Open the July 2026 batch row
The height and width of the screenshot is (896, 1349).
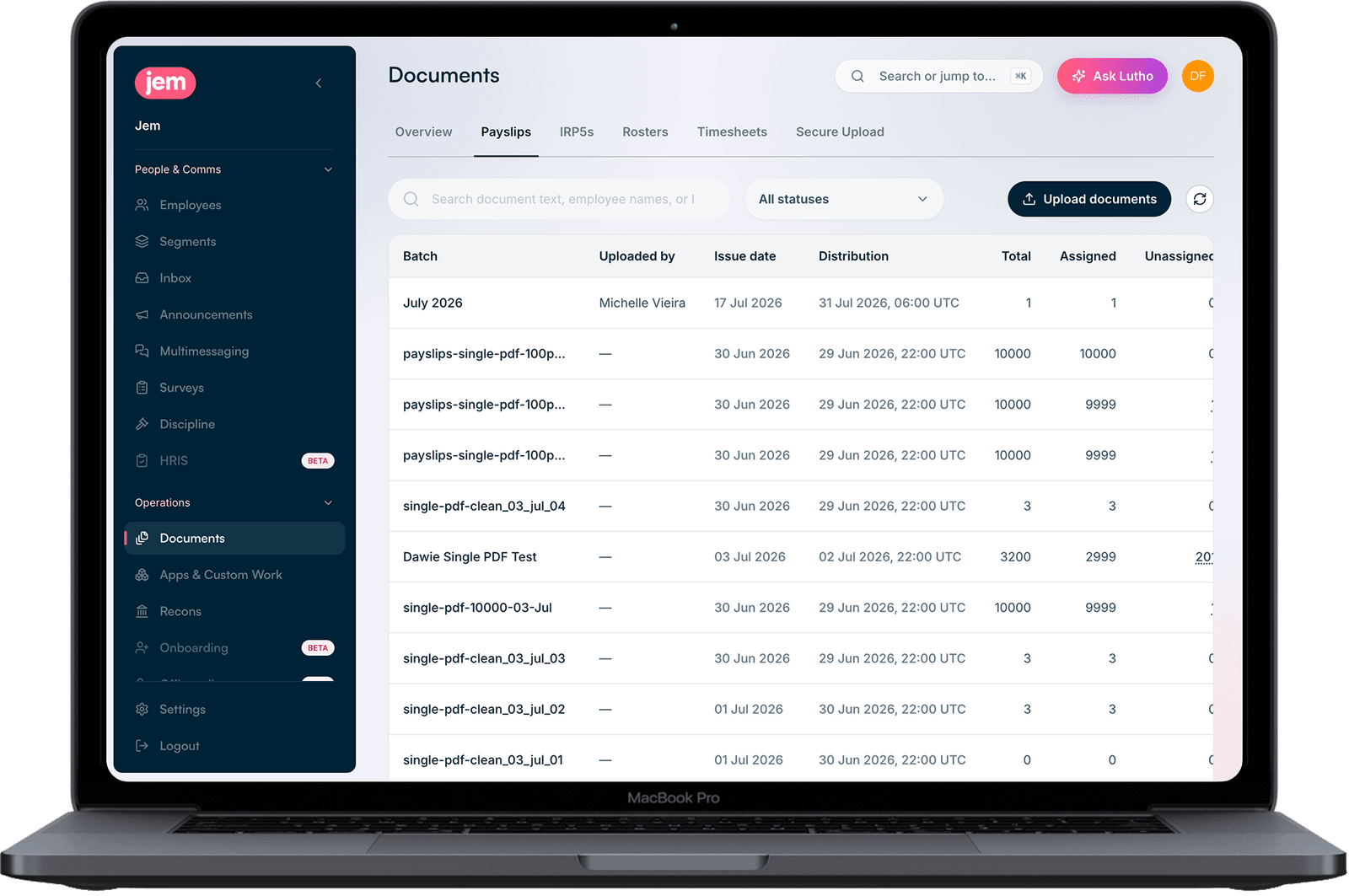tap(801, 303)
